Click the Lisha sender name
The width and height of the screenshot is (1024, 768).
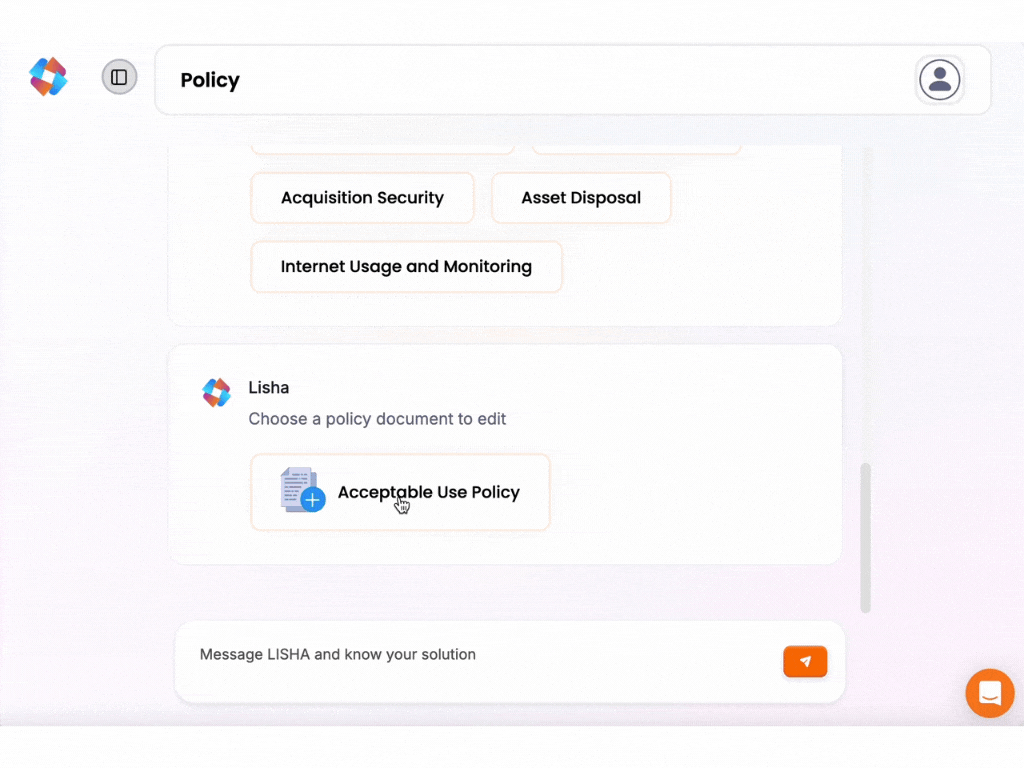coord(268,388)
